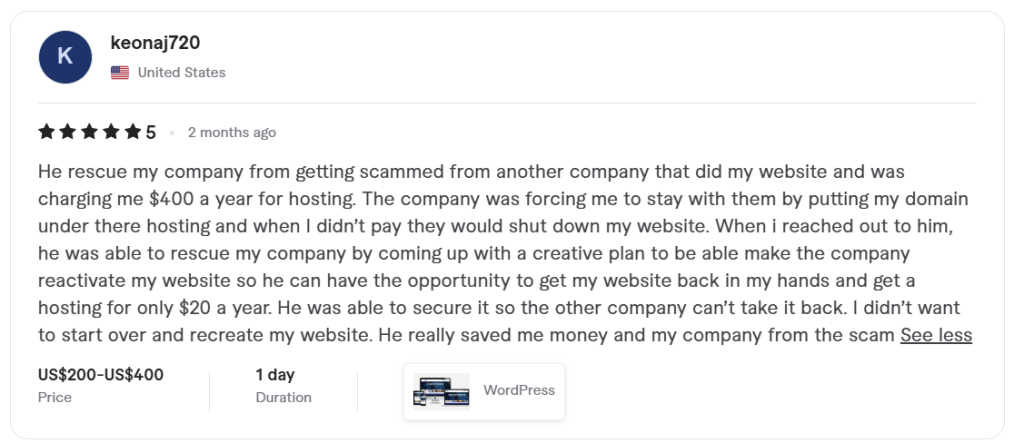Click the Duration label
Screen dimensions: 1024x443
tap(283, 397)
